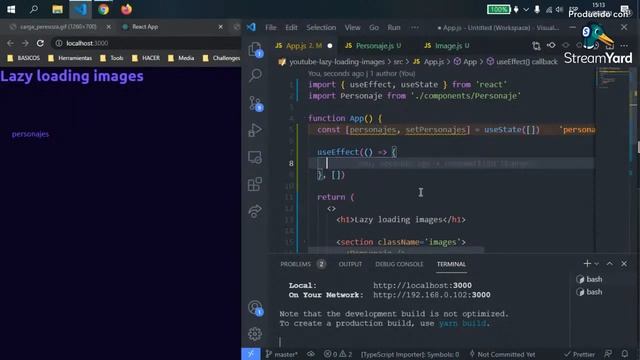
Task: Switch to the TERMINAL panel tab
Action: click(x=451, y=264)
